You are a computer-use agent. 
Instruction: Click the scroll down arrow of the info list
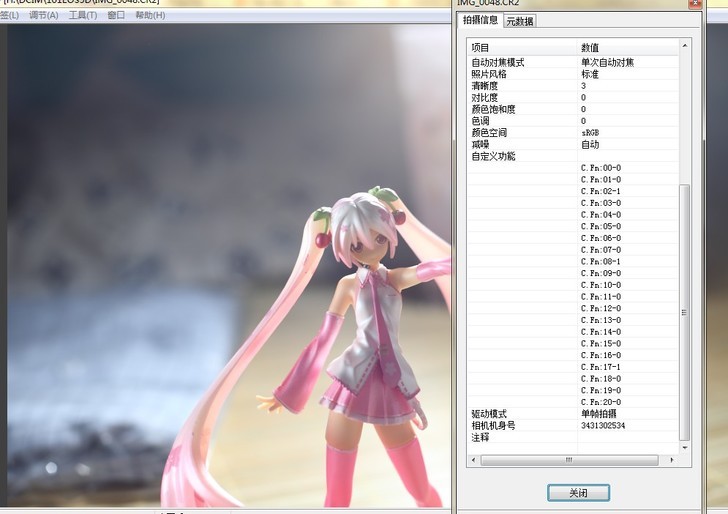(685, 448)
